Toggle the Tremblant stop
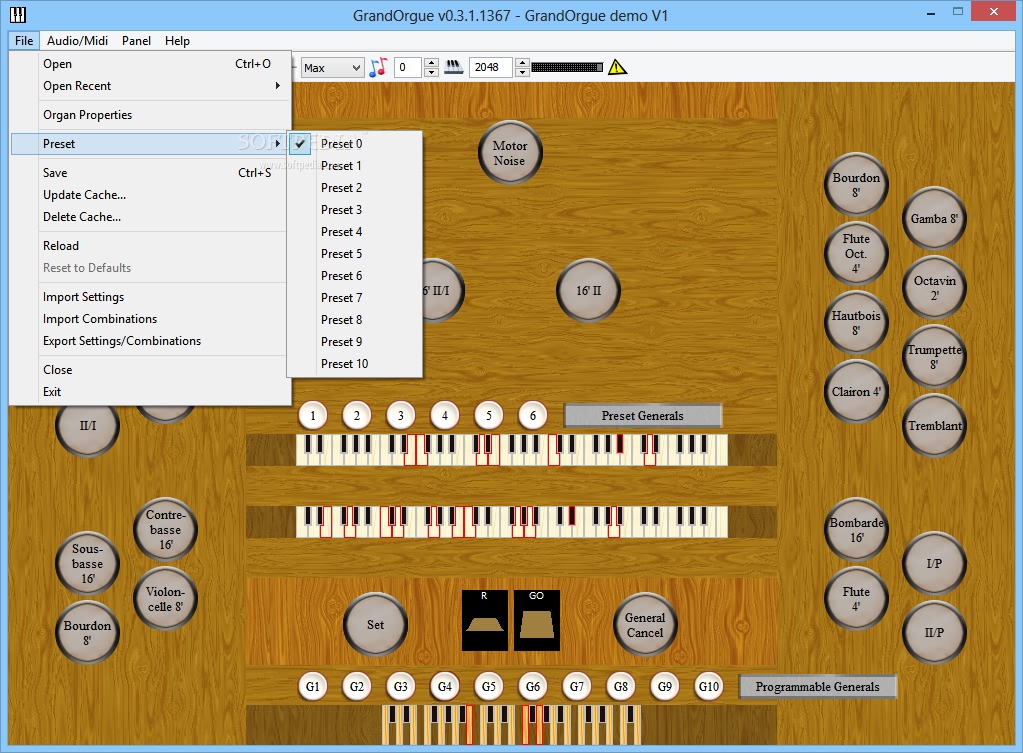 [934, 426]
